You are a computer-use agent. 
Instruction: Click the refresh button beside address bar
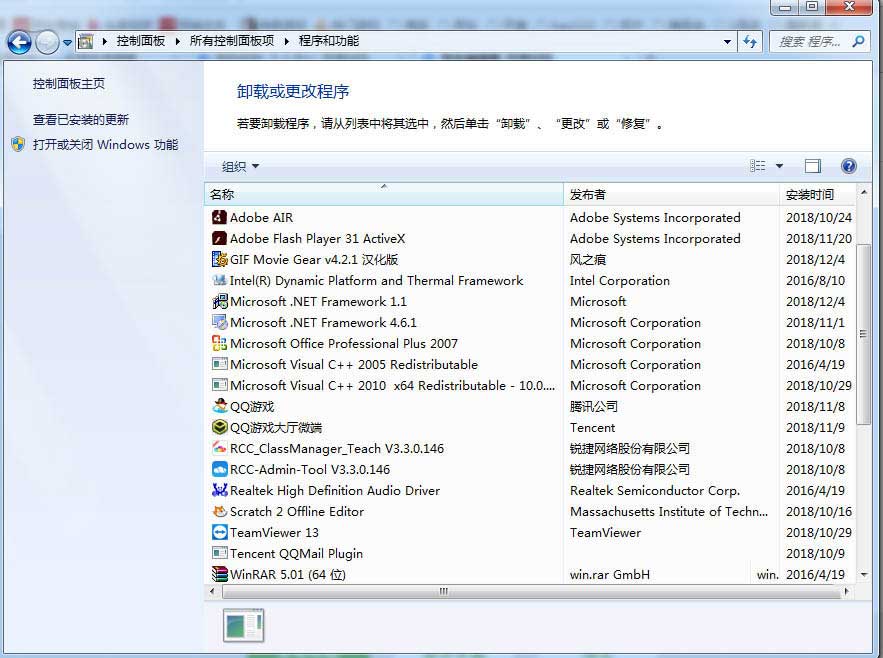750,41
